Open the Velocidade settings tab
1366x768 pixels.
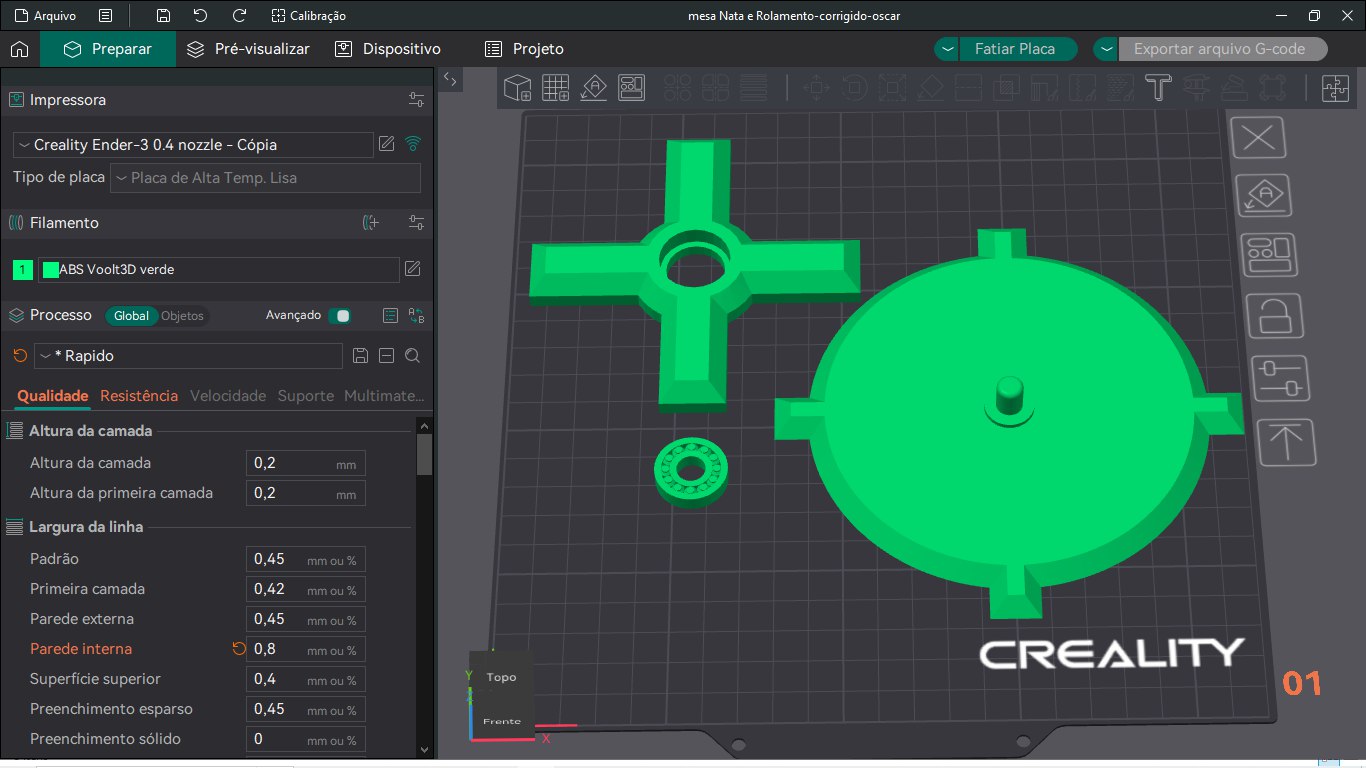(228, 396)
